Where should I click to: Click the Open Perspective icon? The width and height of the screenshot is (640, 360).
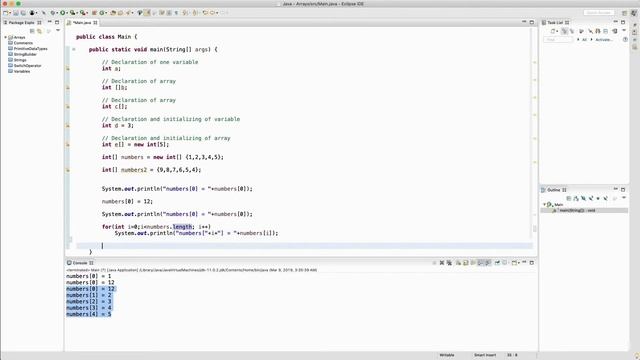click(x=624, y=13)
